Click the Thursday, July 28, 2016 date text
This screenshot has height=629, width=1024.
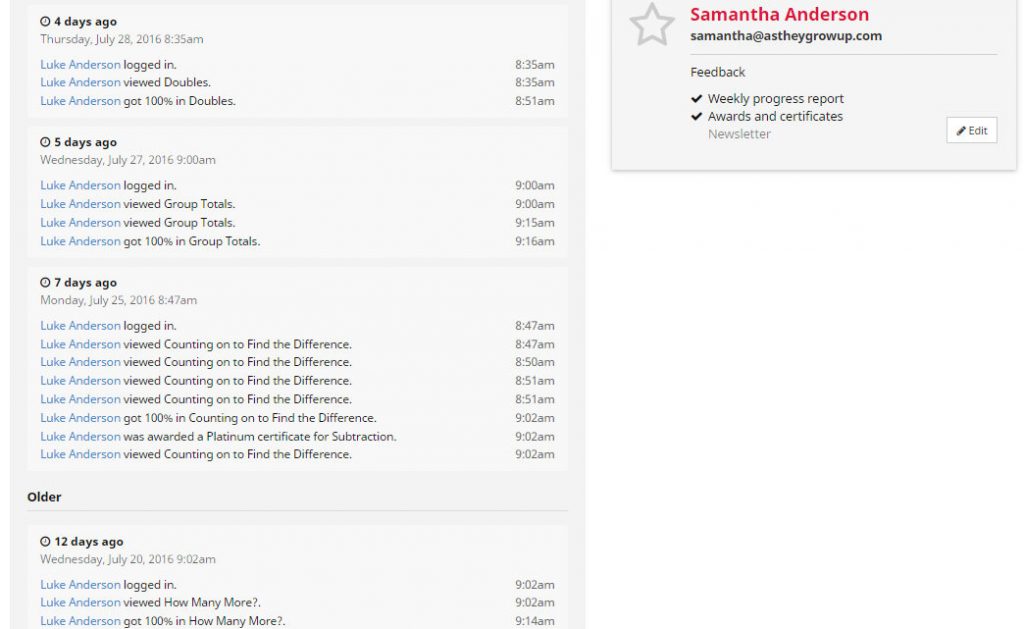pyautogui.click(x=121, y=39)
